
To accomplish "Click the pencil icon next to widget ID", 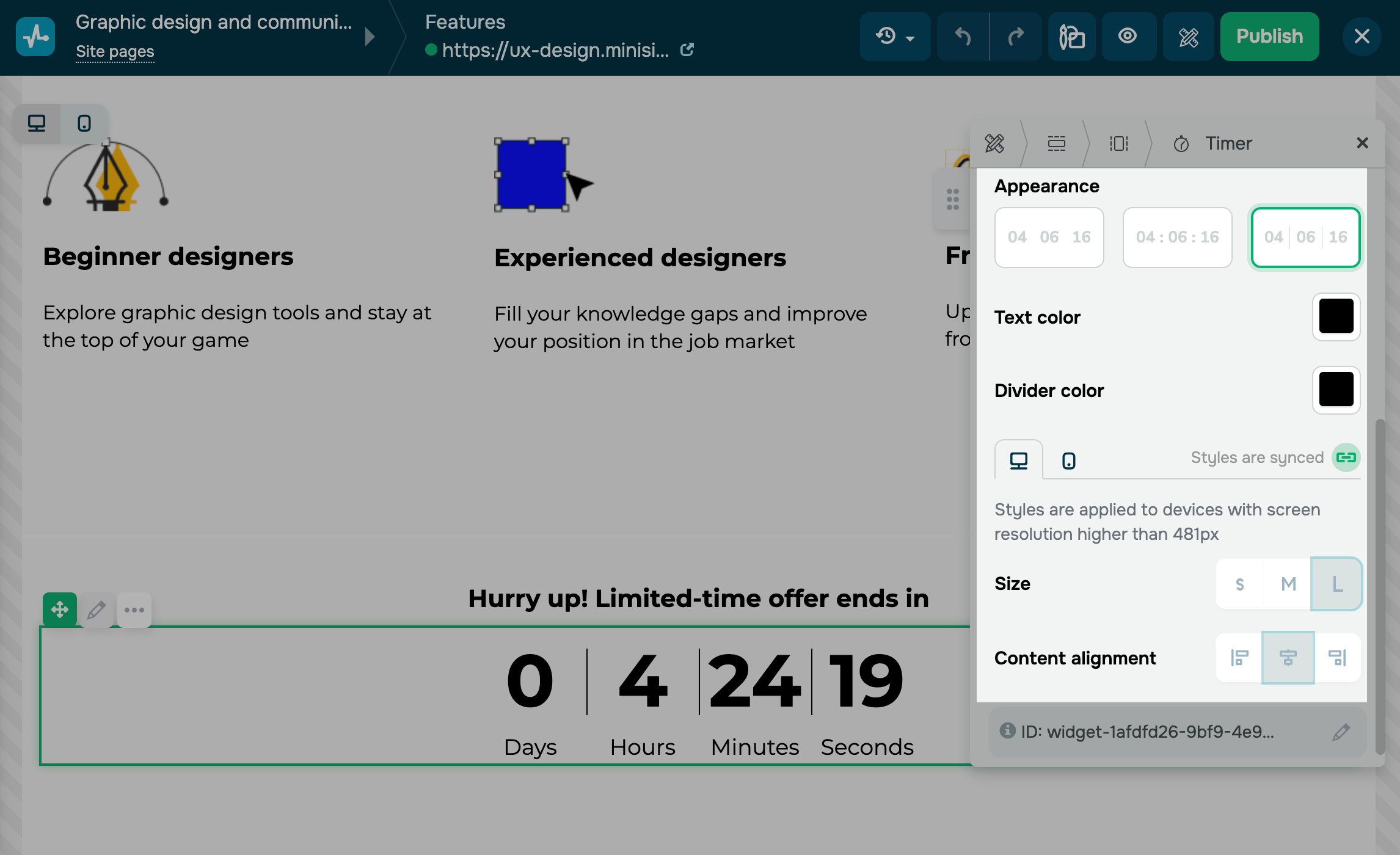I will click(x=1341, y=732).
